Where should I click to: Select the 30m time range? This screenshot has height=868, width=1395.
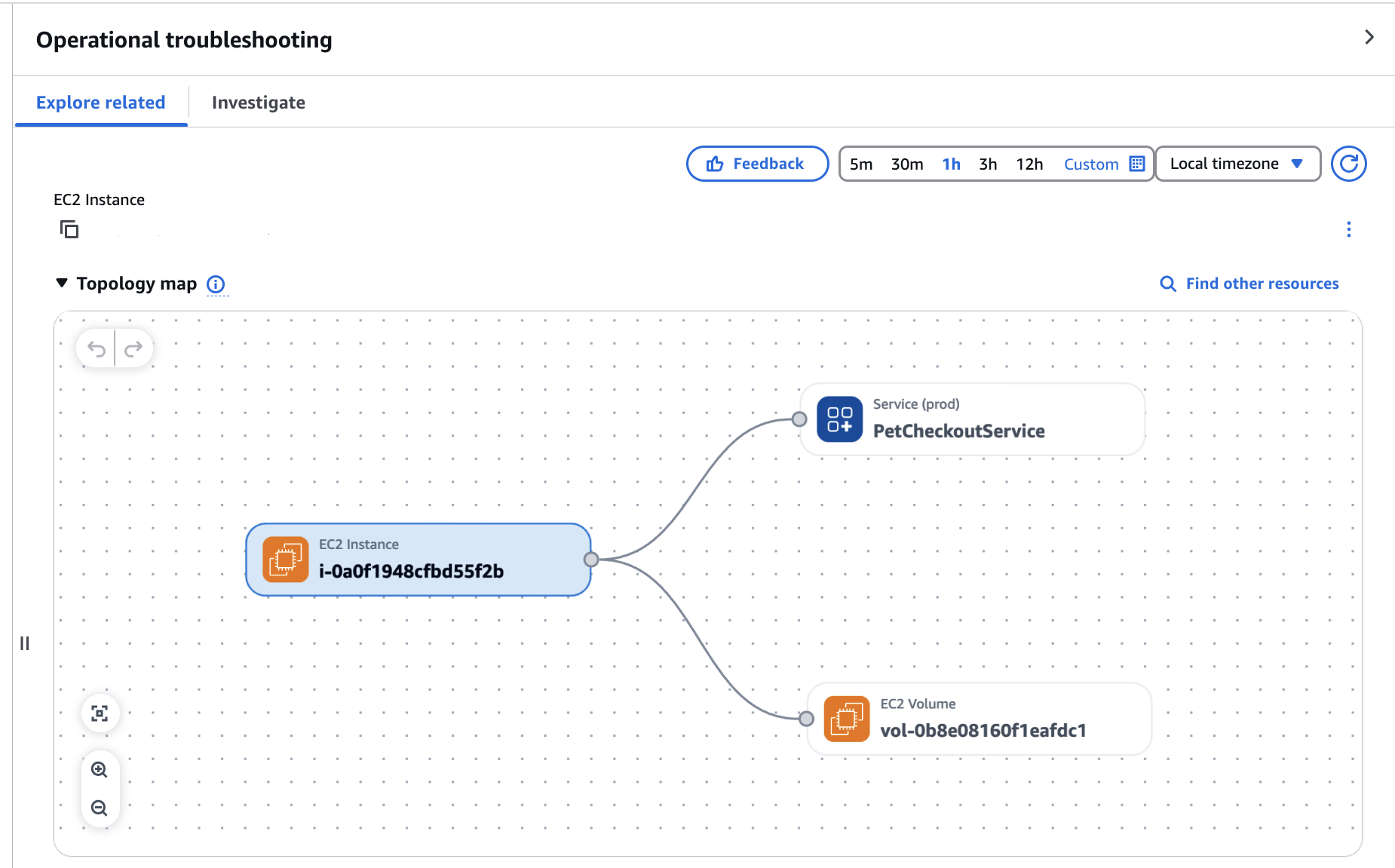(906, 164)
